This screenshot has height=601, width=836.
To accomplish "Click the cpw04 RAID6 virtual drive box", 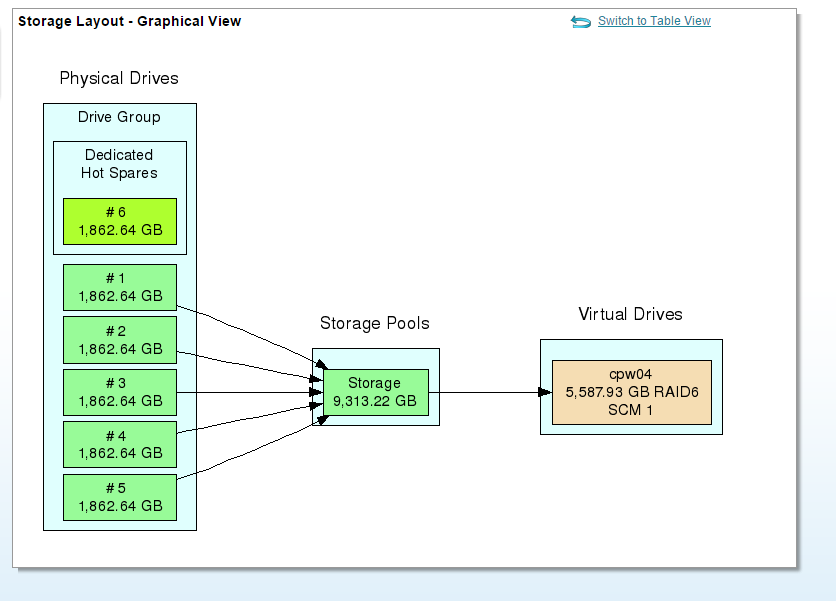I will pos(632,392).
